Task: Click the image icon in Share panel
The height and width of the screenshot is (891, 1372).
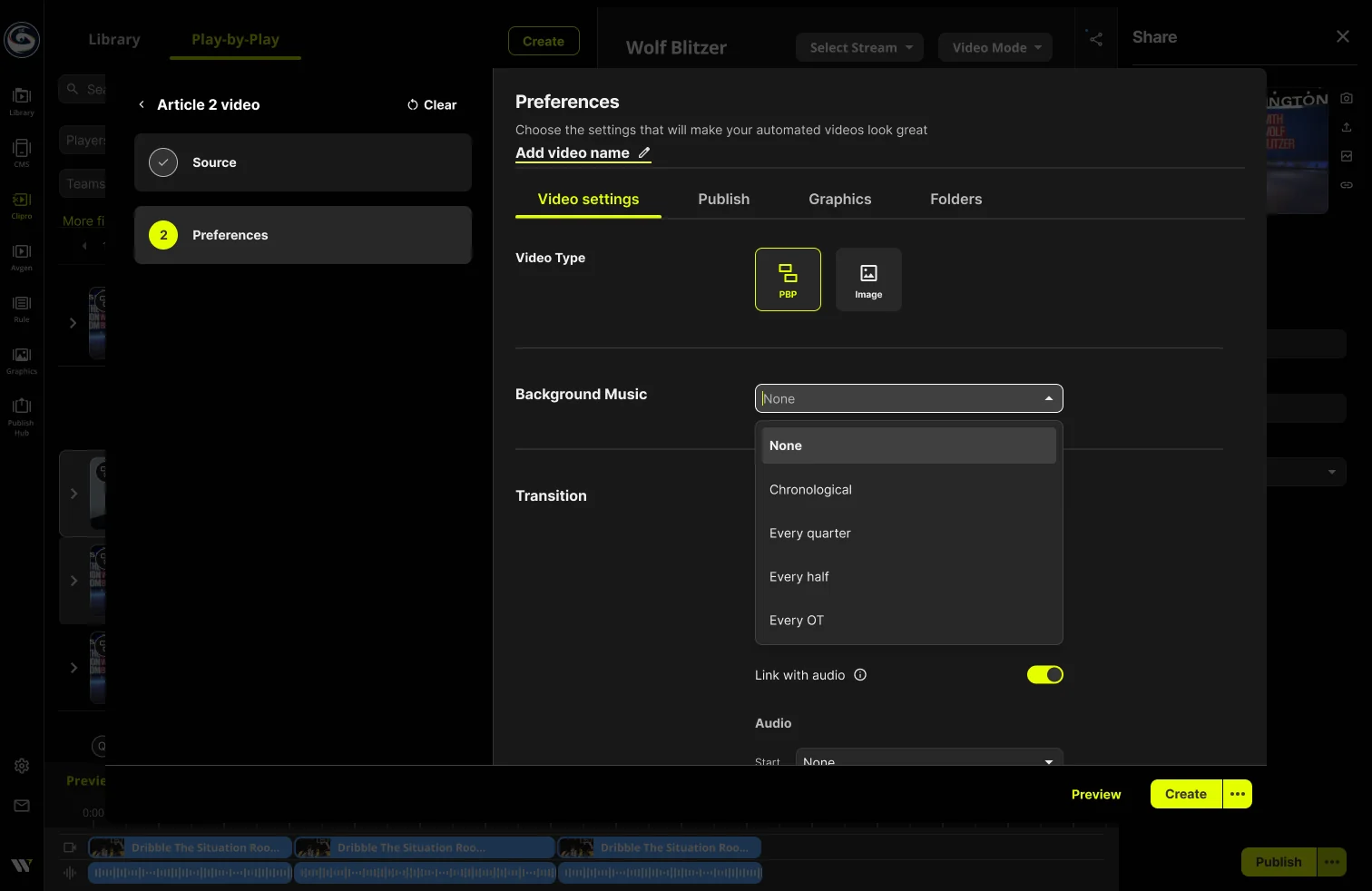Action: tap(1347, 156)
